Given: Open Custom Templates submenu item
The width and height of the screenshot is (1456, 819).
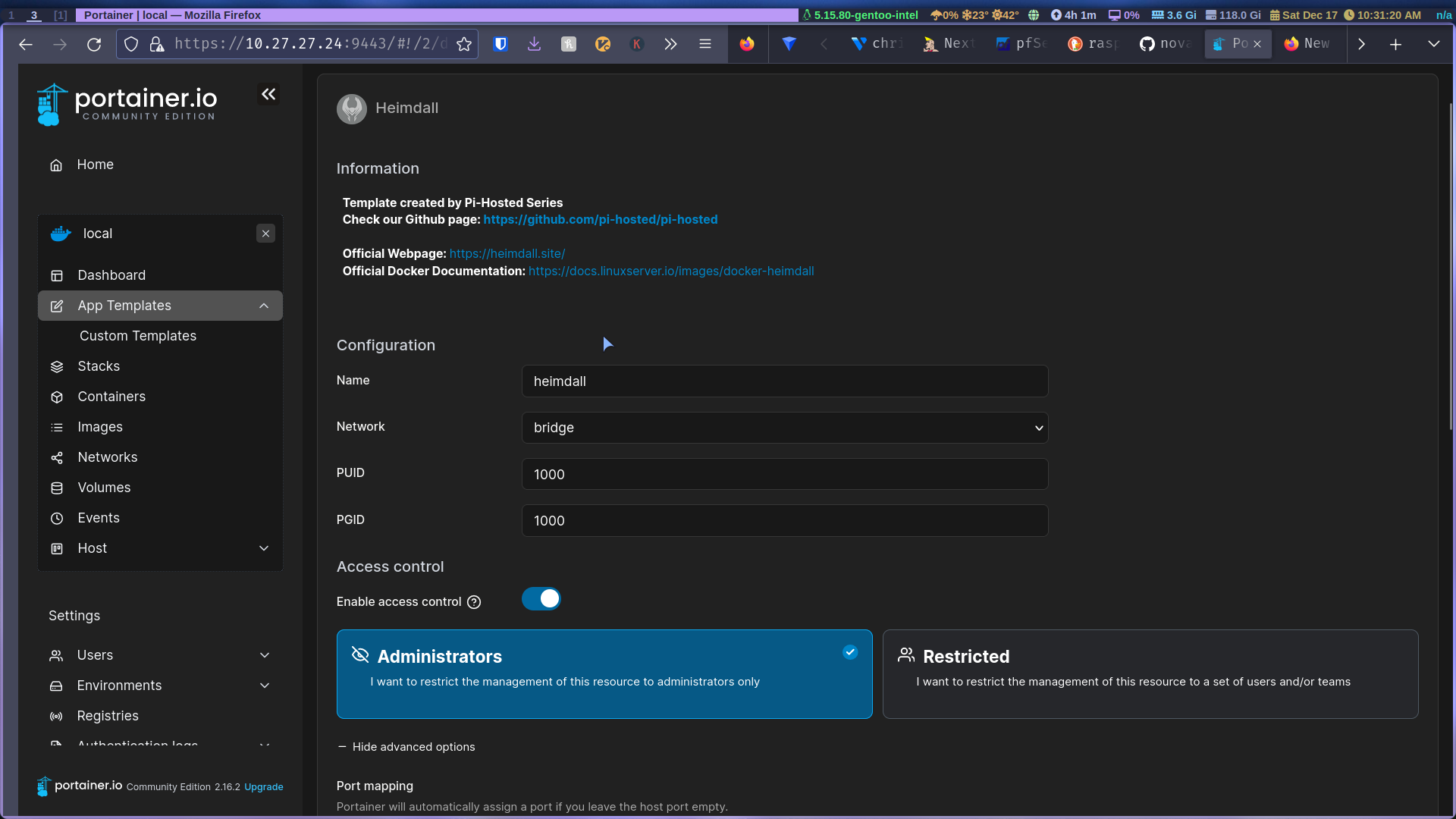Looking at the screenshot, I should pos(138,336).
